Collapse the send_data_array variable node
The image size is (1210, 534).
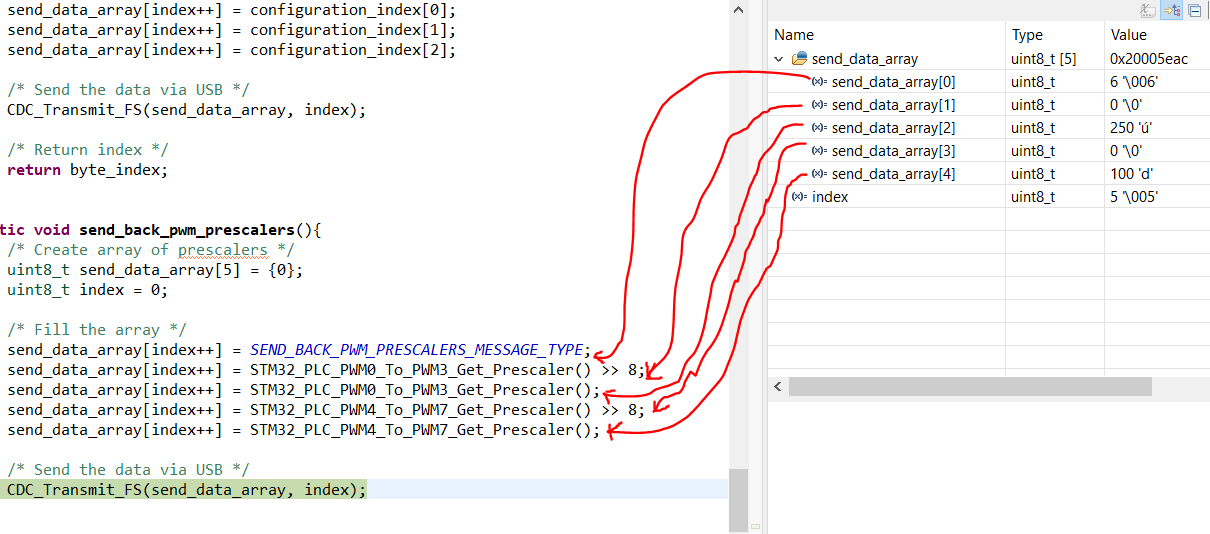coord(779,59)
